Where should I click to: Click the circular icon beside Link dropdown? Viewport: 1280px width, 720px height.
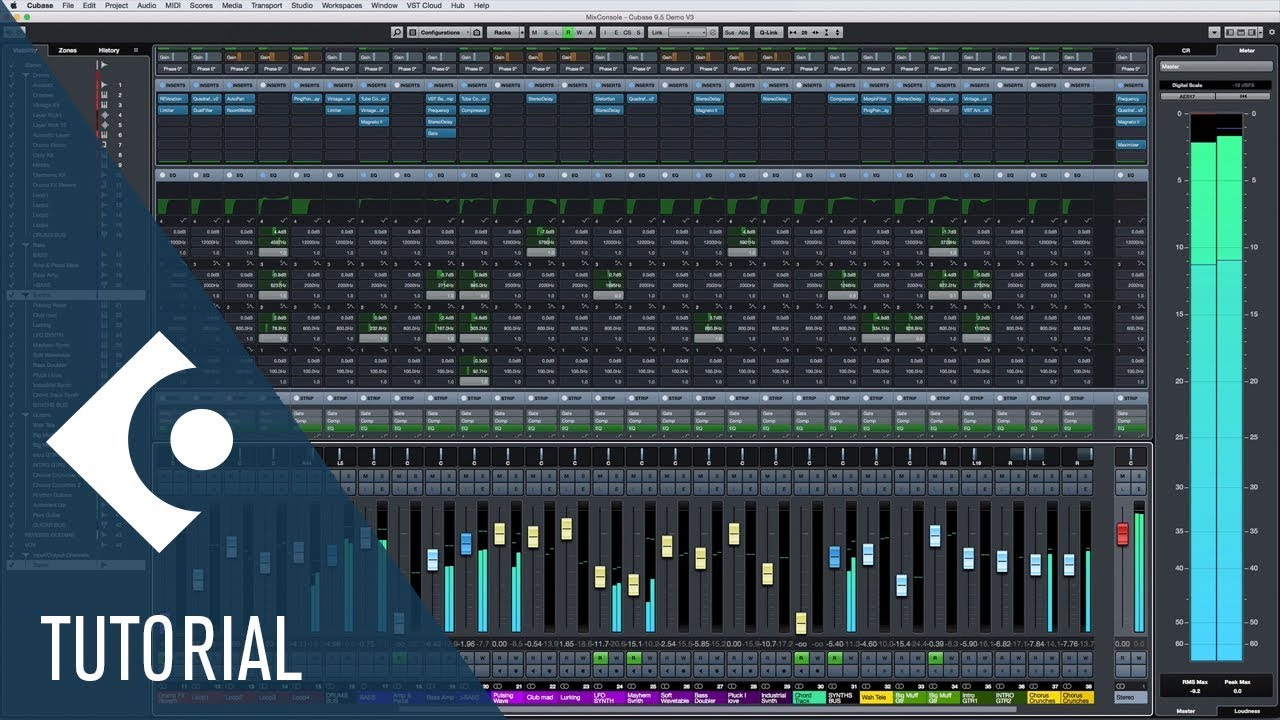click(x=713, y=32)
